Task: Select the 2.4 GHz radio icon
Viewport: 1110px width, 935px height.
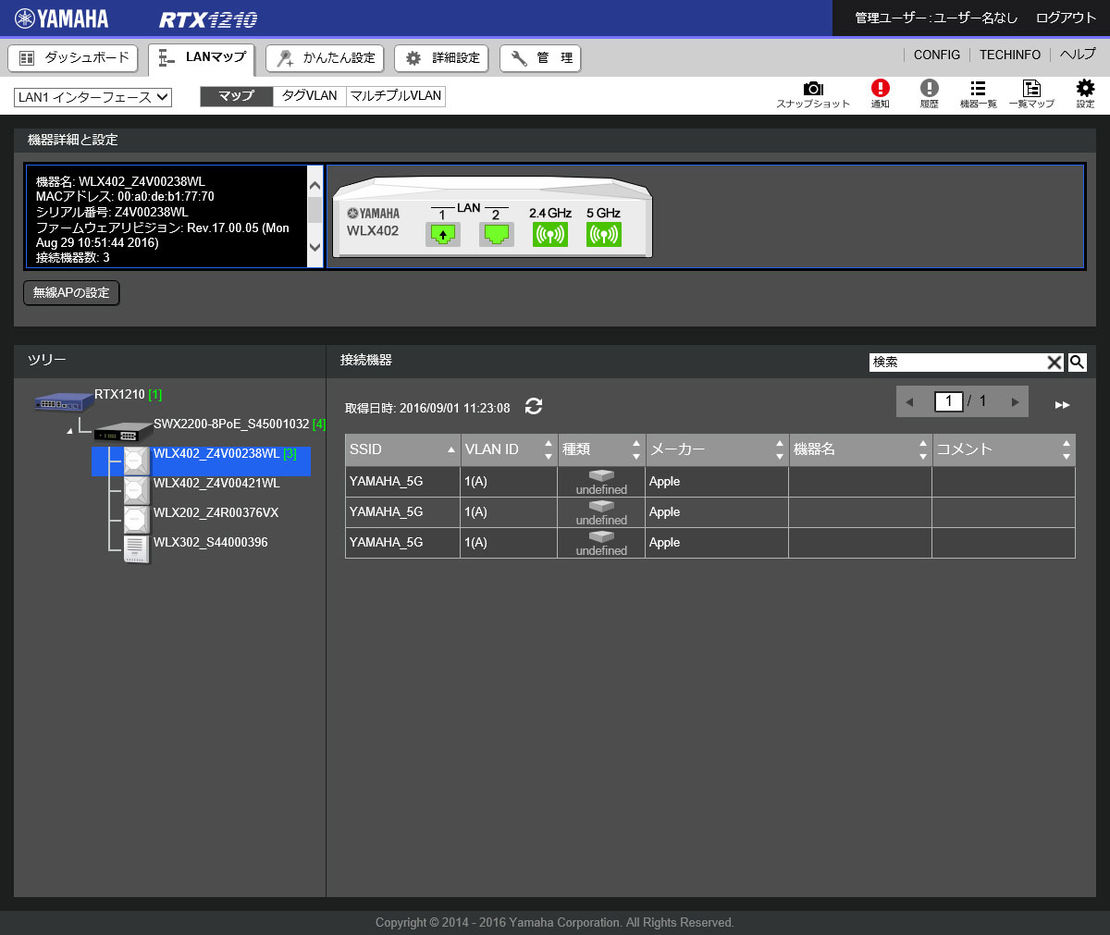Action: coord(550,234)
